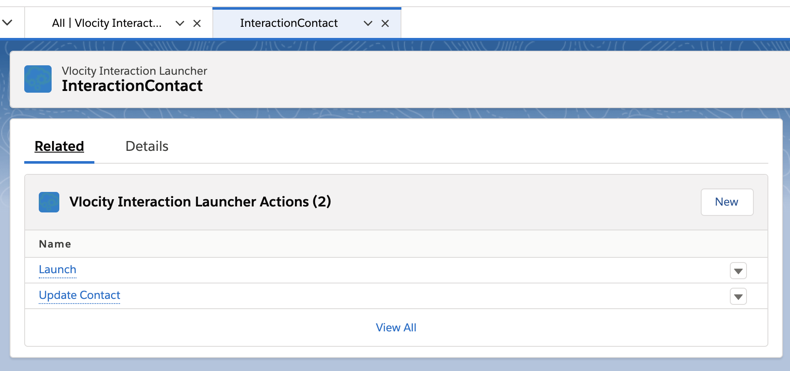Click the Vlocity Interaction Launcher Actions related list icon
The height and width of the screenshot is (371, 790).
[x=49, y=202]
